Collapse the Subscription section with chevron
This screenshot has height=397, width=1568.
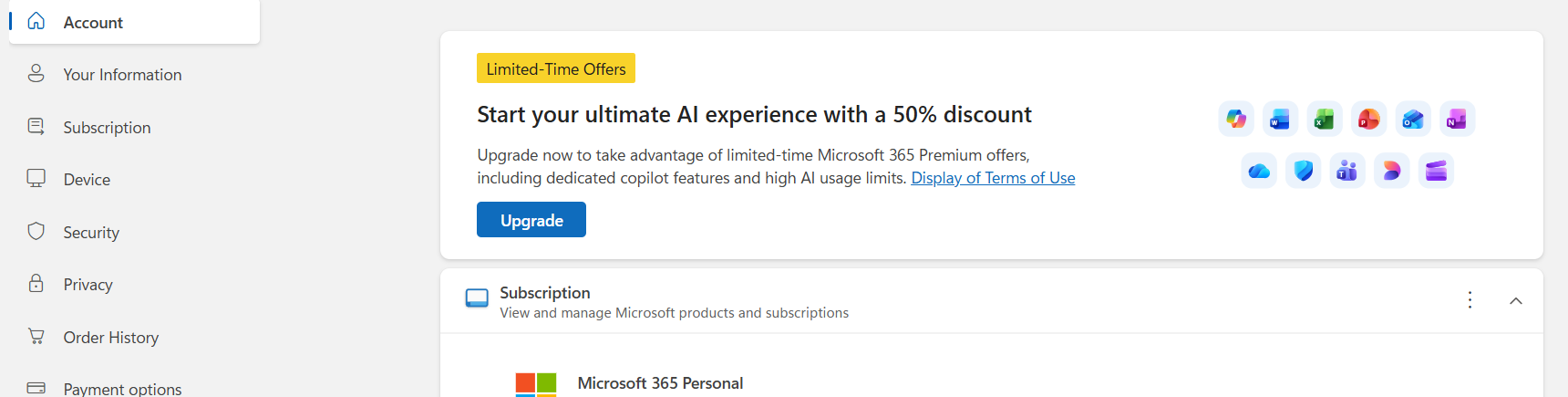click(1516, 301)
